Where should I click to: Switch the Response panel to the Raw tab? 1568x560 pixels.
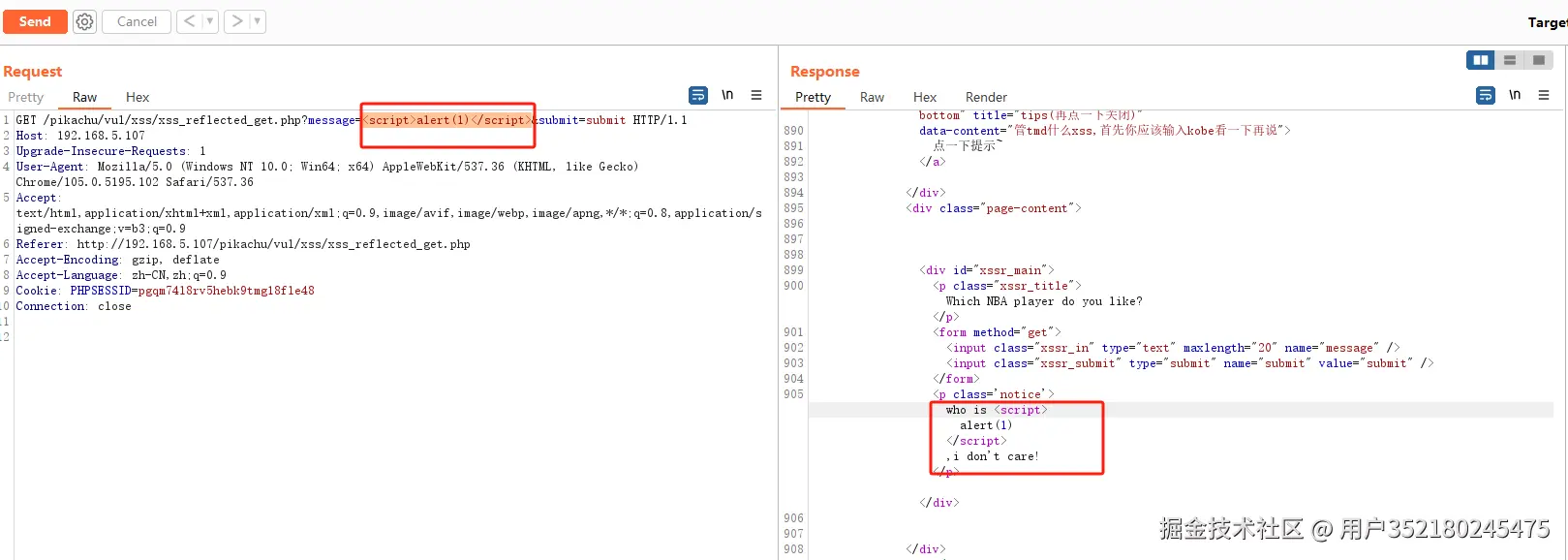click(x=872, y=97)
